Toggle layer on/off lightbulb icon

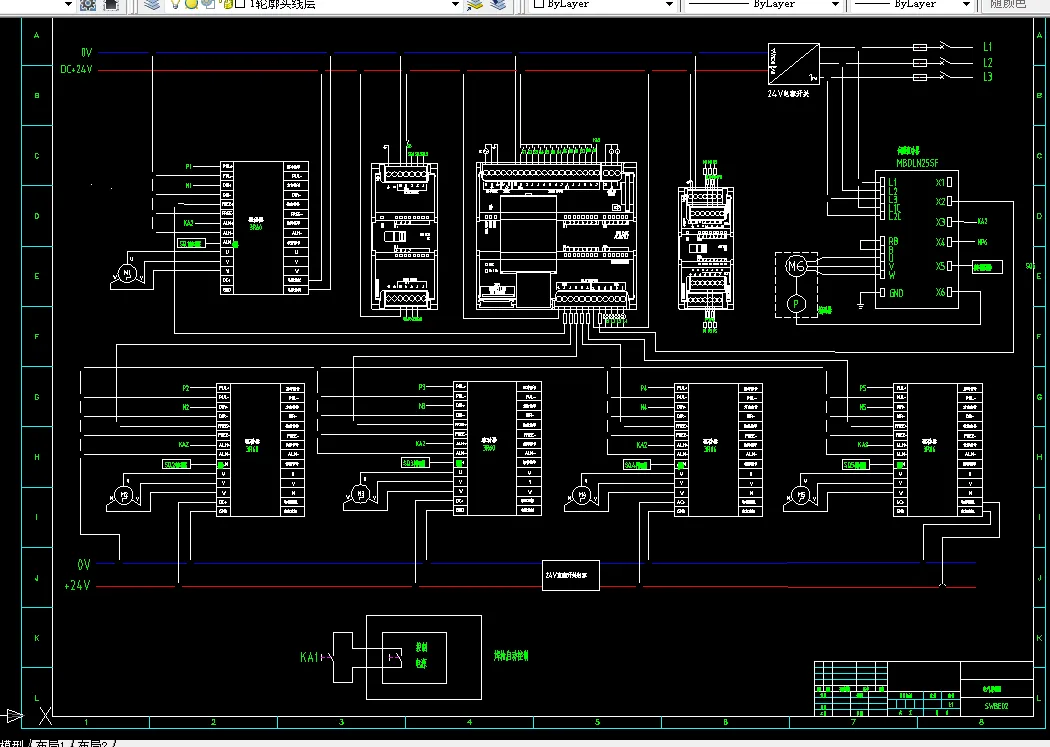pyautogui.click(x=175, y=4)
